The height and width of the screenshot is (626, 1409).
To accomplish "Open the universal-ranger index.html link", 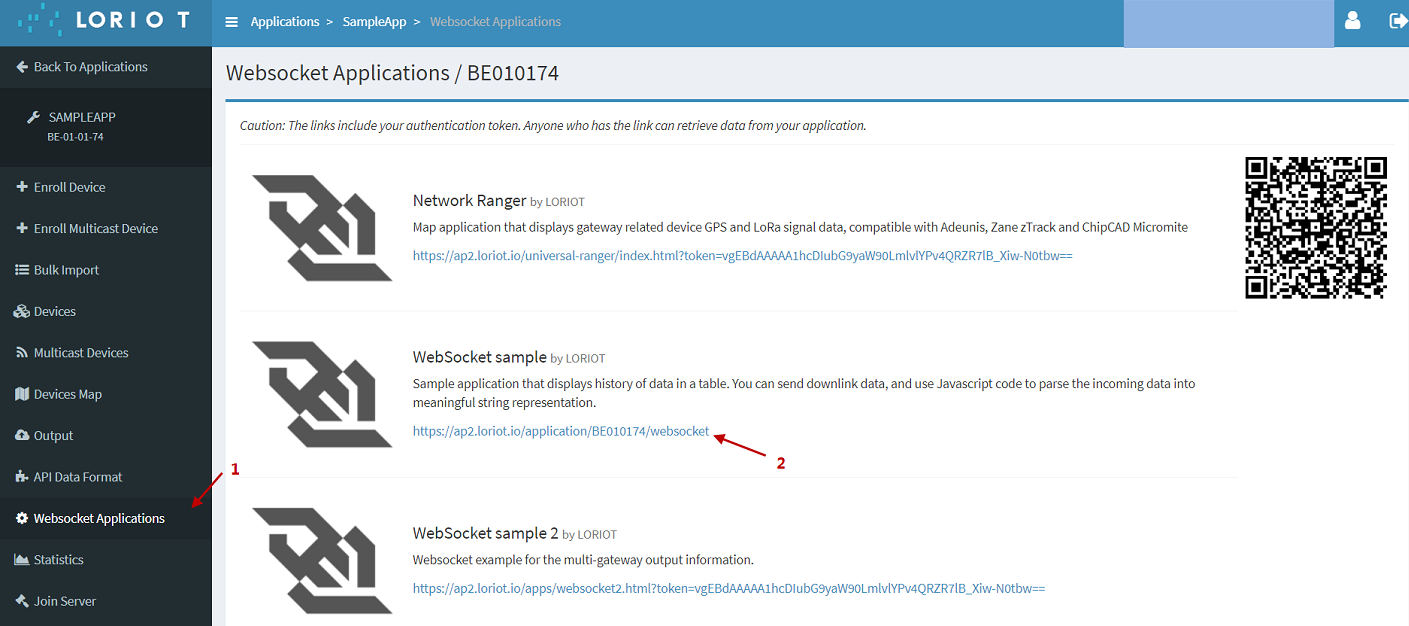I will point(742,256).
